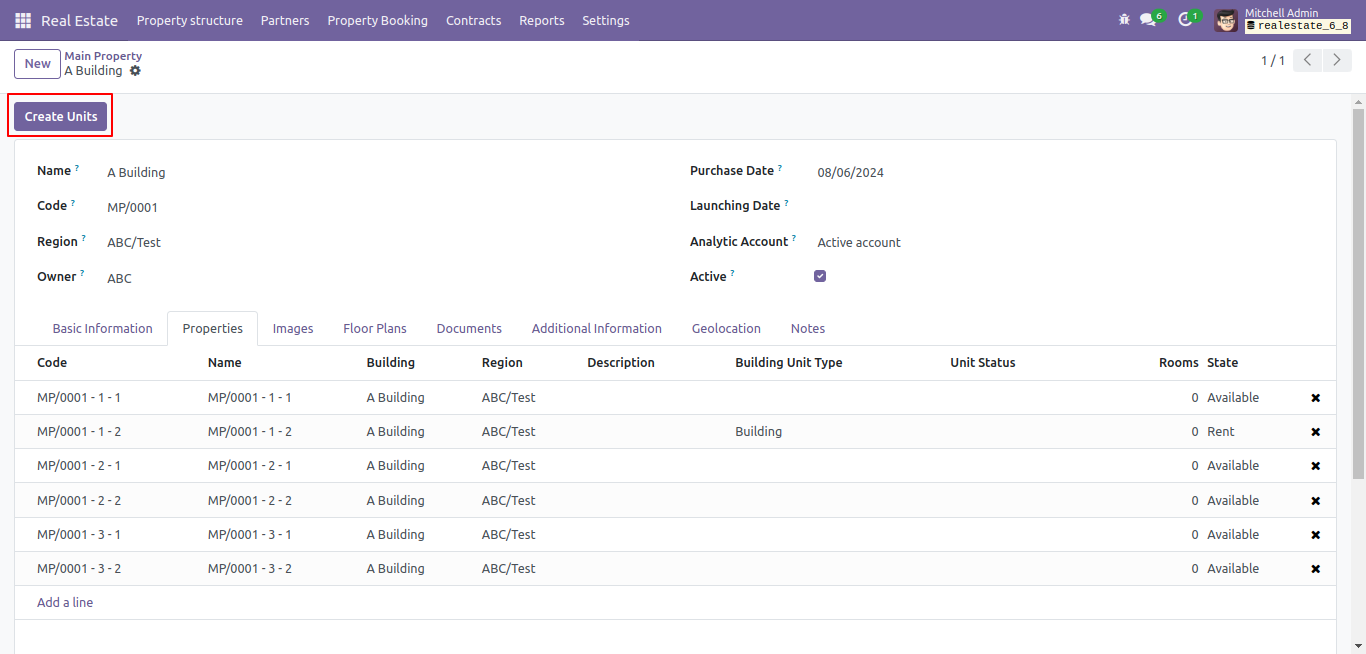The image size is (1366, 654).
Task: Open Owner dropdown ABC
Action: (x=385, y=278)
